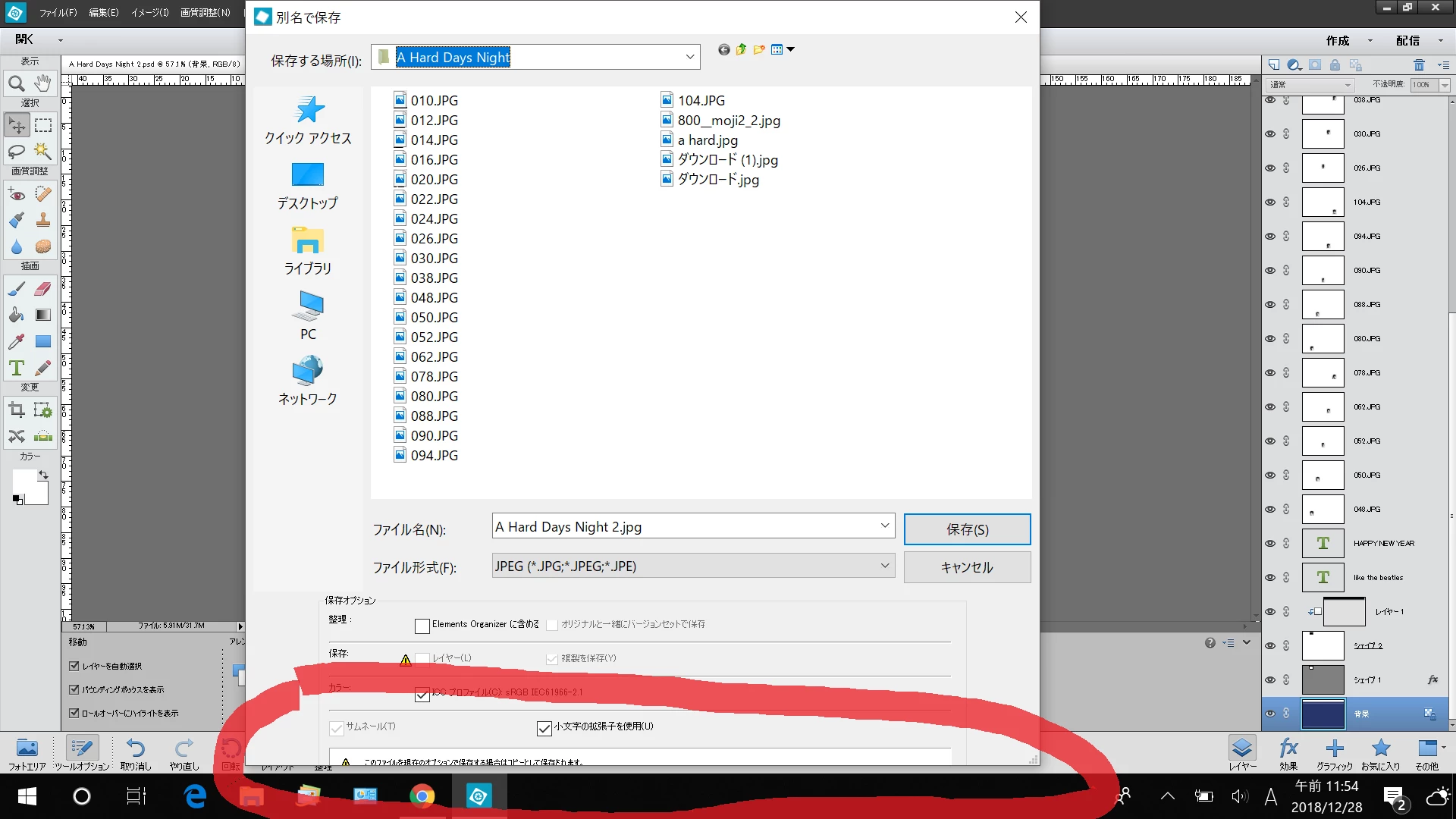Image resolution: width=1456 pixels, height=819 pixels.
Task: Open the Image menu
Action: point(149,12)
